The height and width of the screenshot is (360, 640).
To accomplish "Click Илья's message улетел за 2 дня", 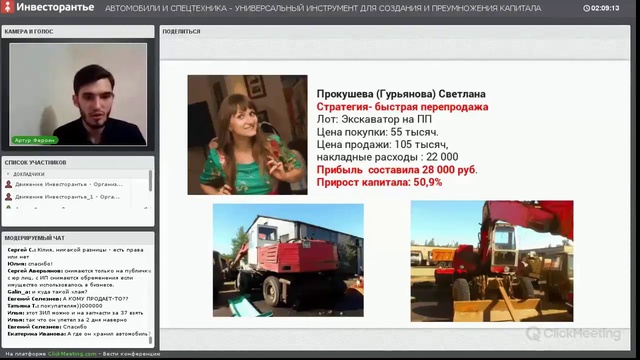I will 67,320.
